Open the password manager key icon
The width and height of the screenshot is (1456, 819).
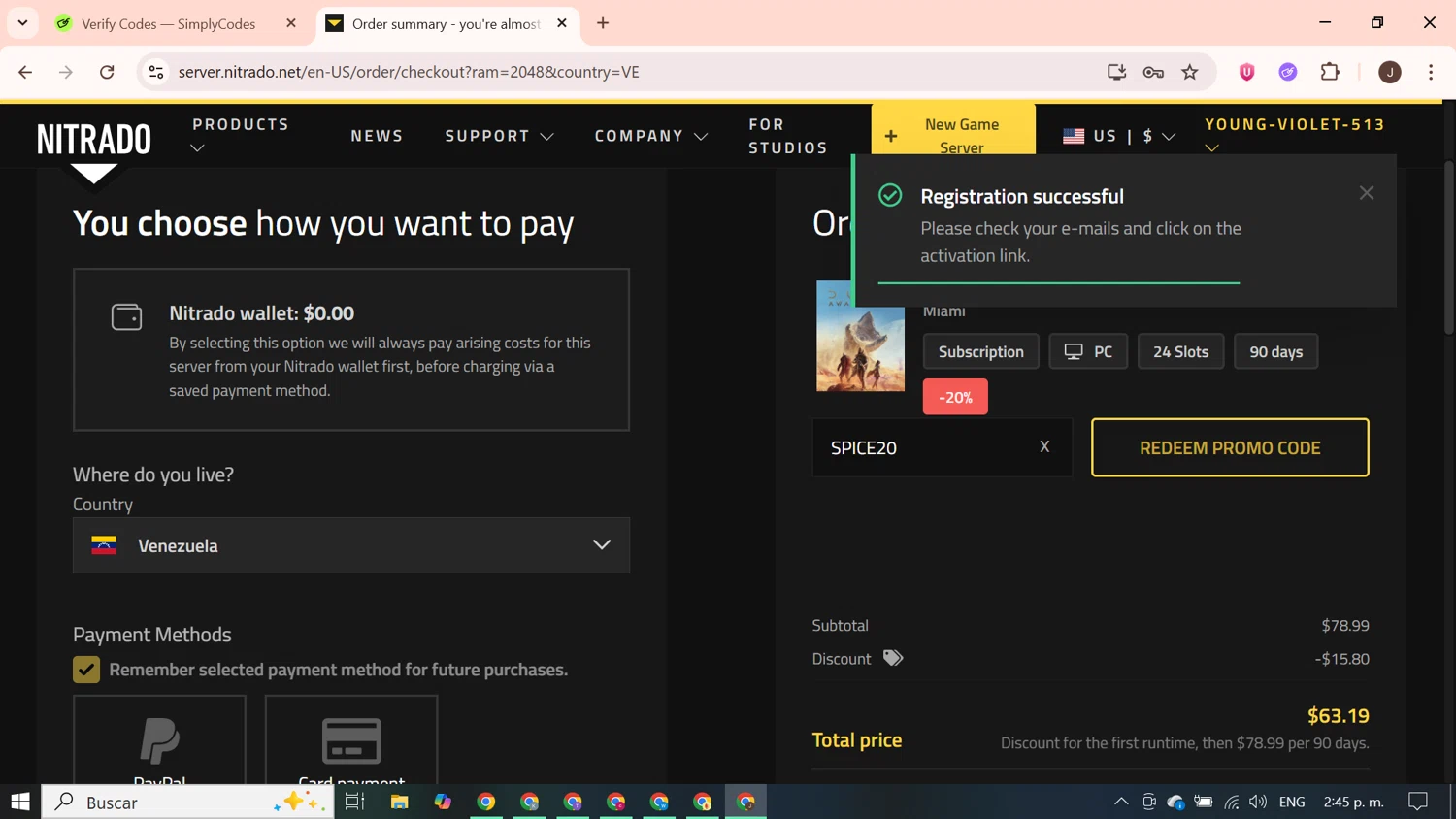click(1153, 72)
